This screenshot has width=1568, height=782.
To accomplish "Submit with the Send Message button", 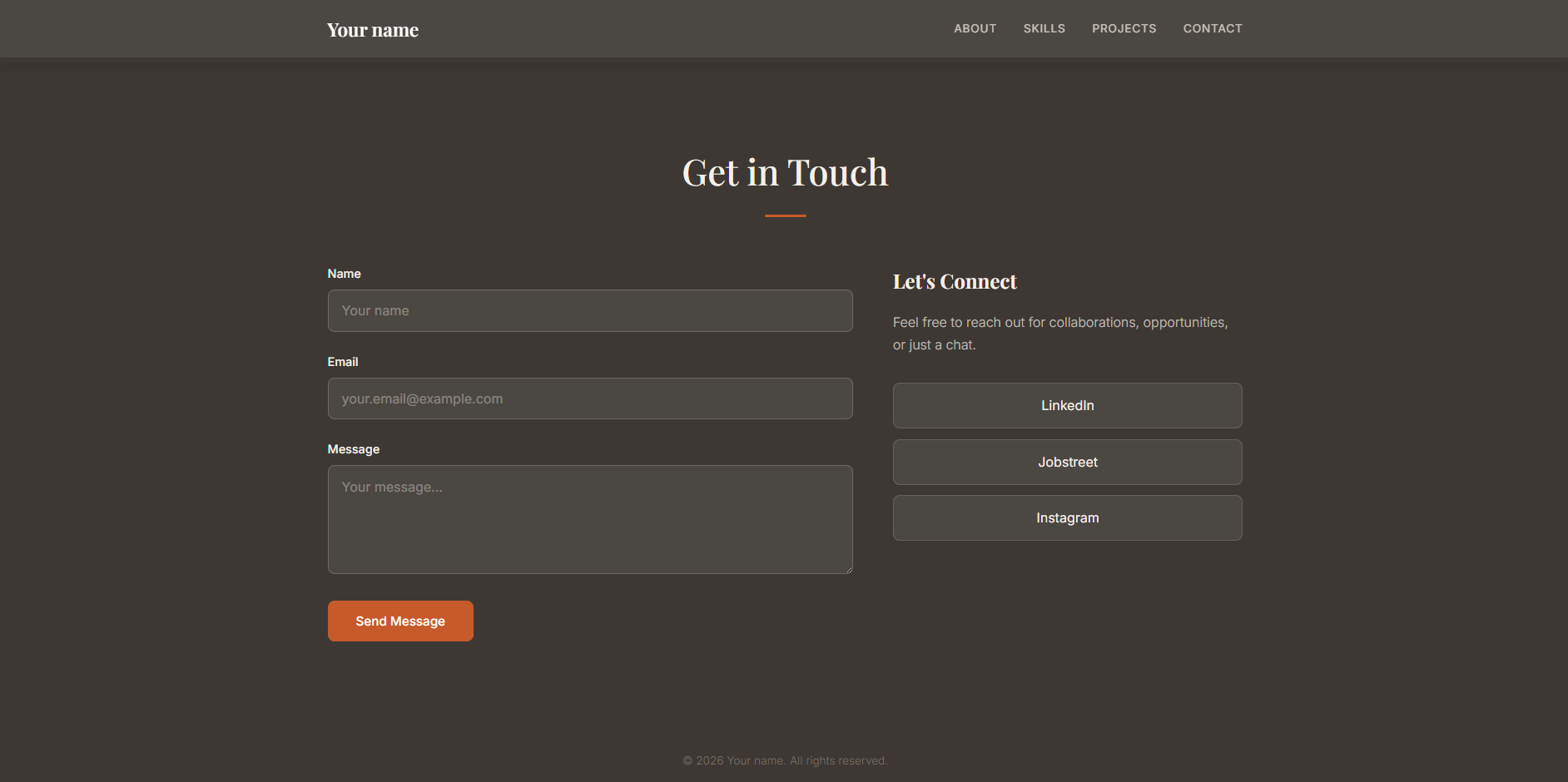I will 400,621.
